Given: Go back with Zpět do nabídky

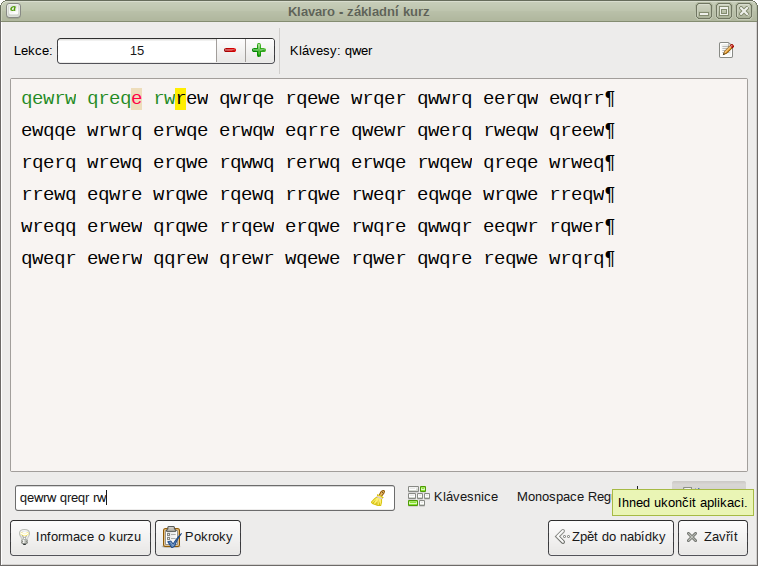Looking at the screenshot, I should [x=611, y=537].
